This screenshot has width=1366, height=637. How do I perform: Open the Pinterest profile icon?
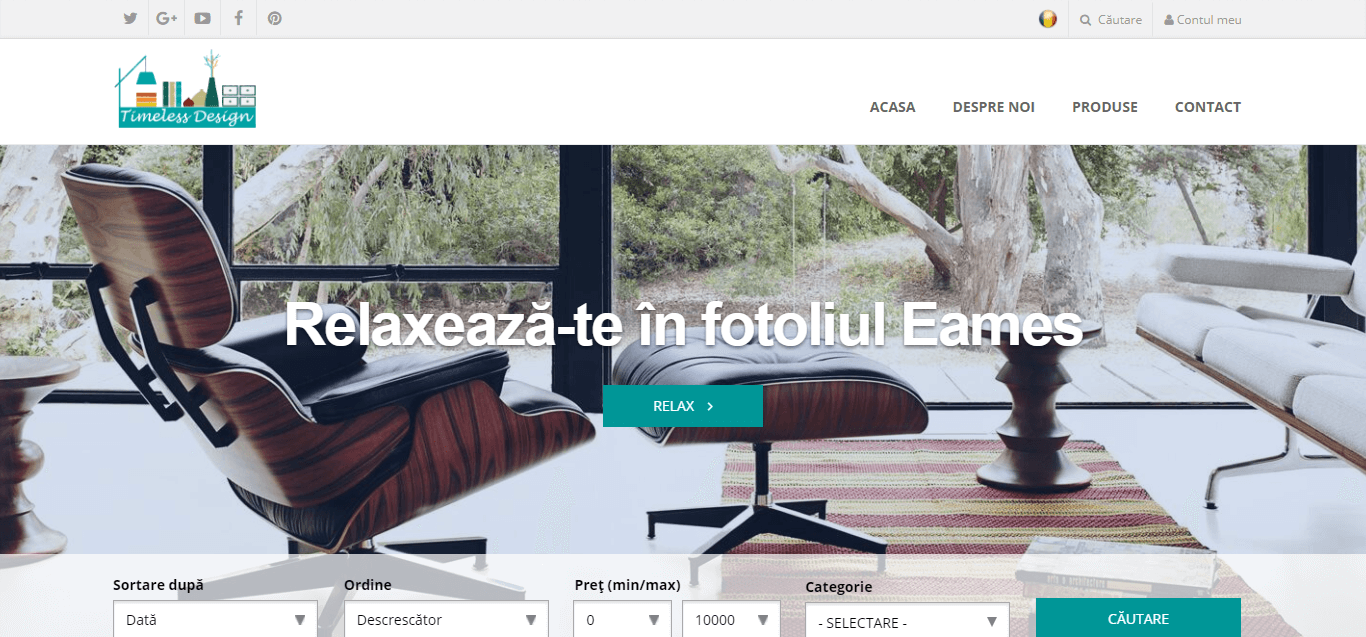click(x=275, y=19)
